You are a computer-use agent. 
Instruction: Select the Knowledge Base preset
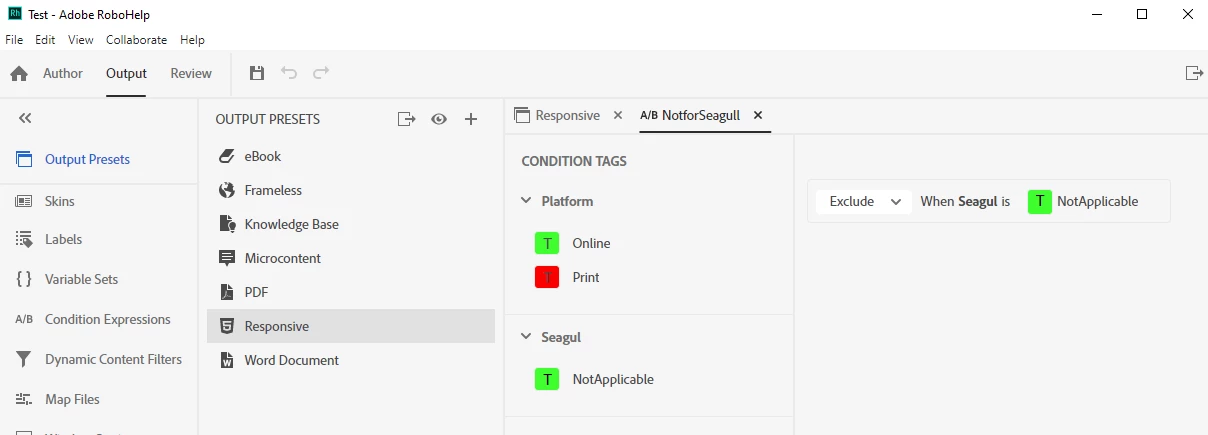292,224
